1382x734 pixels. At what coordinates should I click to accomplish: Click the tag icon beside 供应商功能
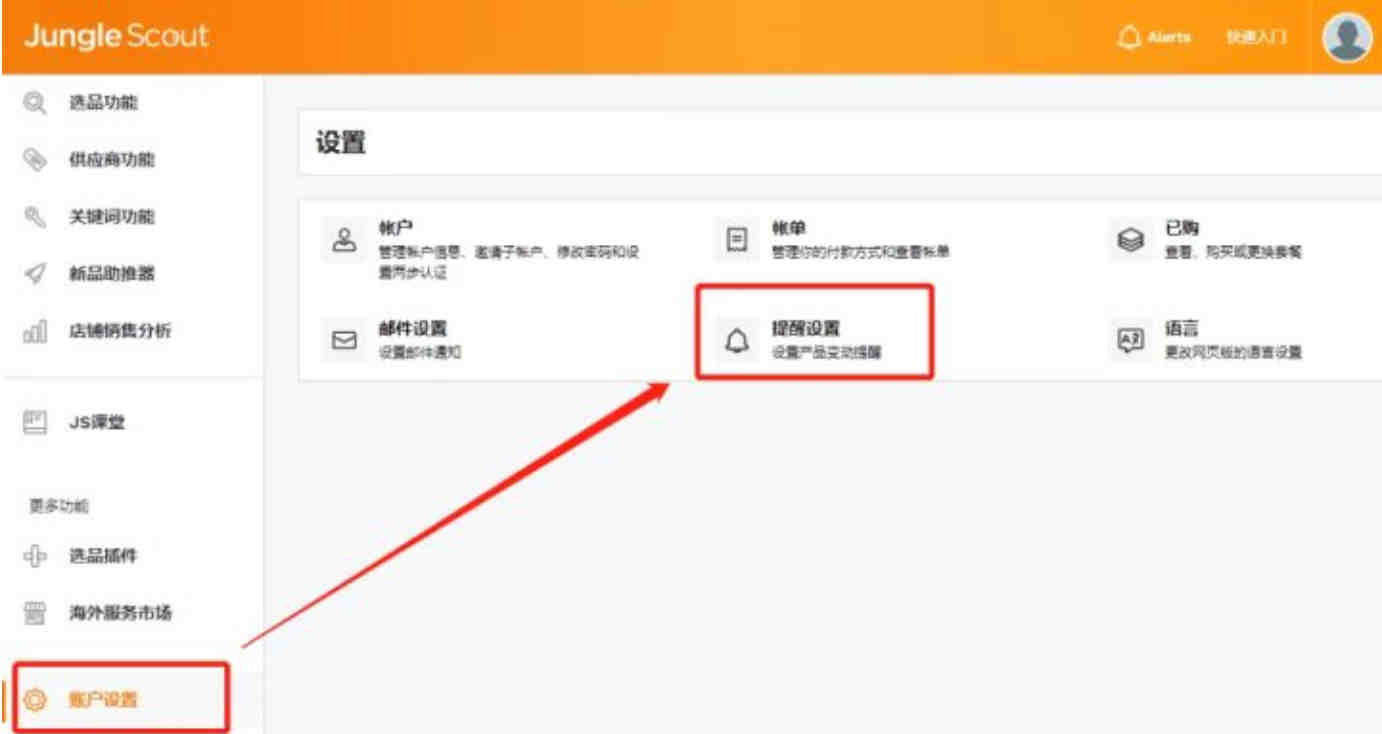tap(35, 160)
